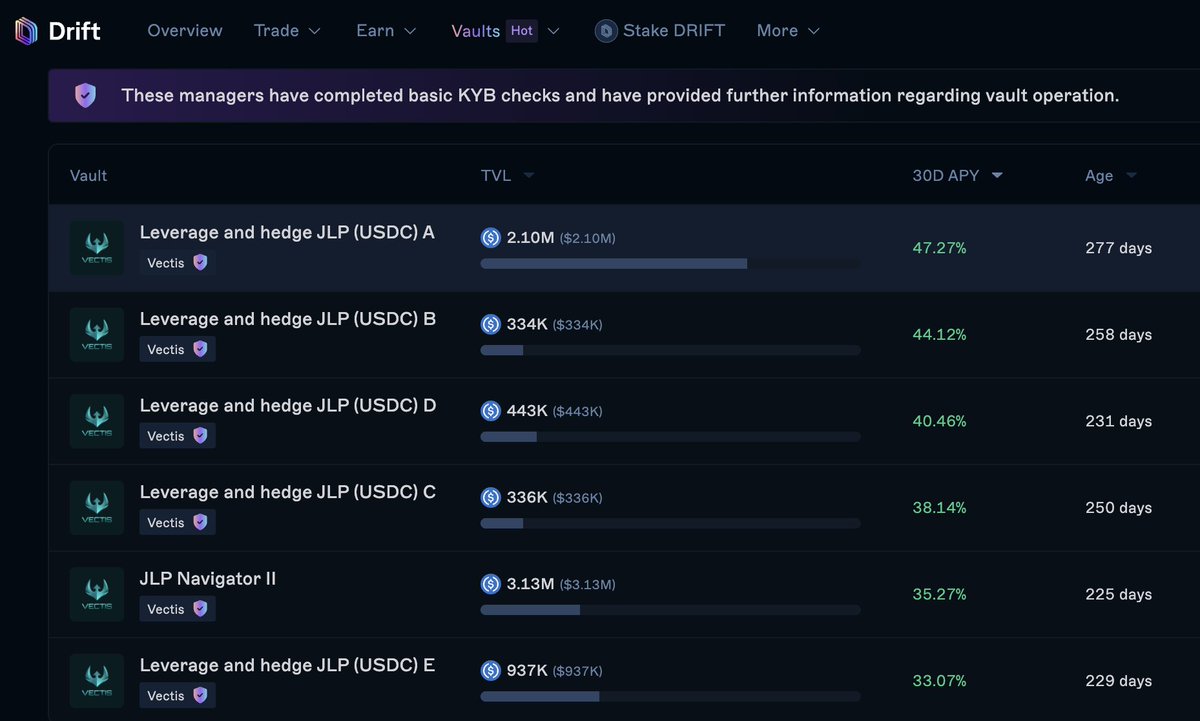
Task: Click TVL capacity bar for JLP (USDC) B
Action: [670, 351]
